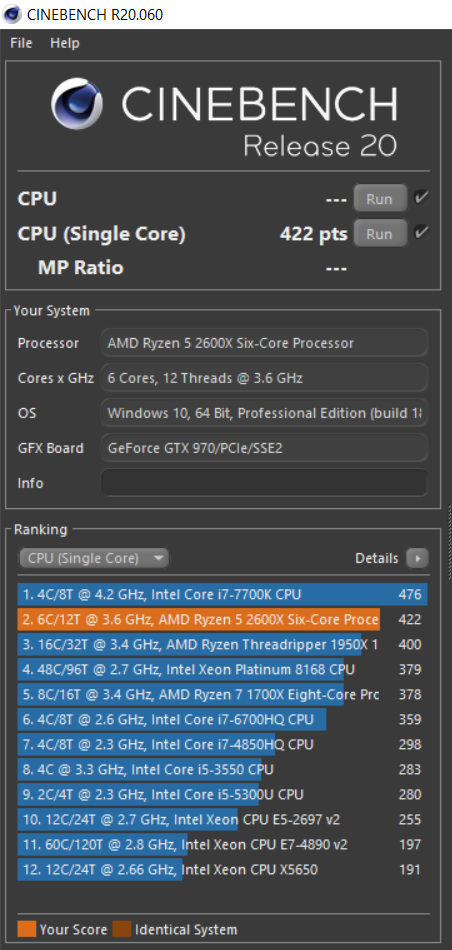
Task: Select the Core i5-3550 ranking row
Action: coord(222,769)
